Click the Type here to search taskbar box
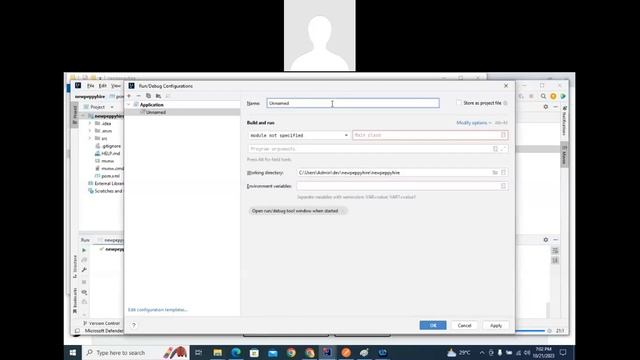 [135, 353]
